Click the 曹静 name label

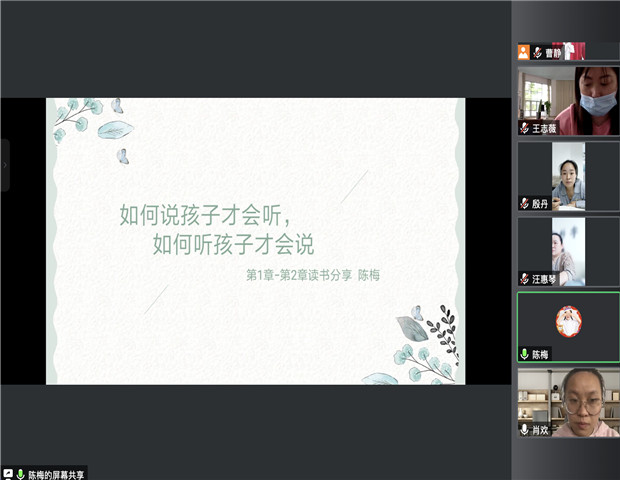click(553, 52)
